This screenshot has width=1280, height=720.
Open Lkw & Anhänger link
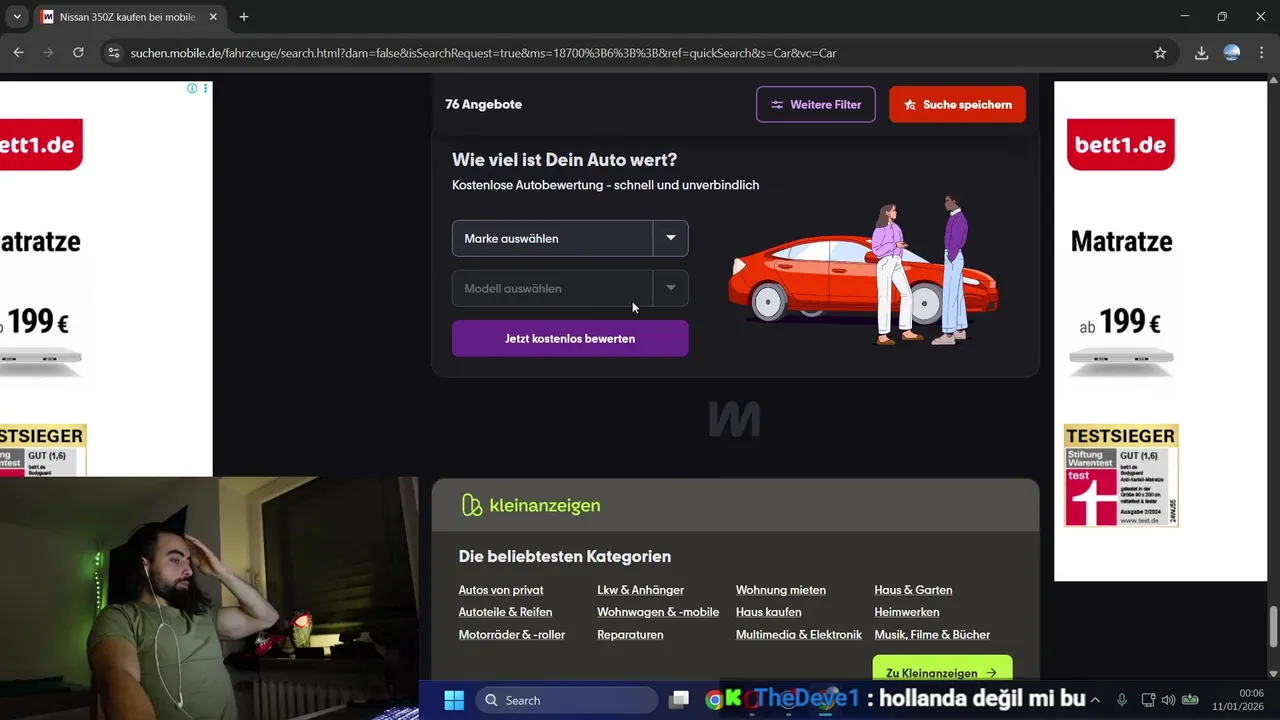640,590
